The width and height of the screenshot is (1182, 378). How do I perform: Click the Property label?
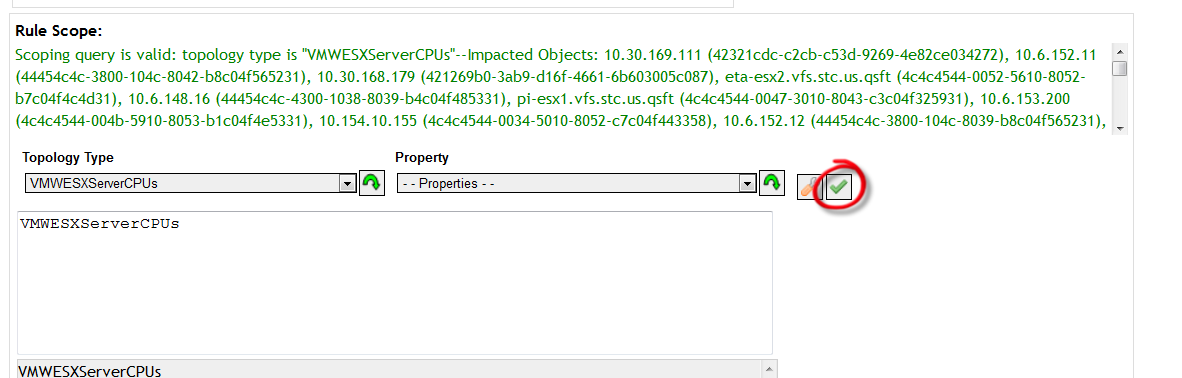pyautogui.click(x=421, y=158)
